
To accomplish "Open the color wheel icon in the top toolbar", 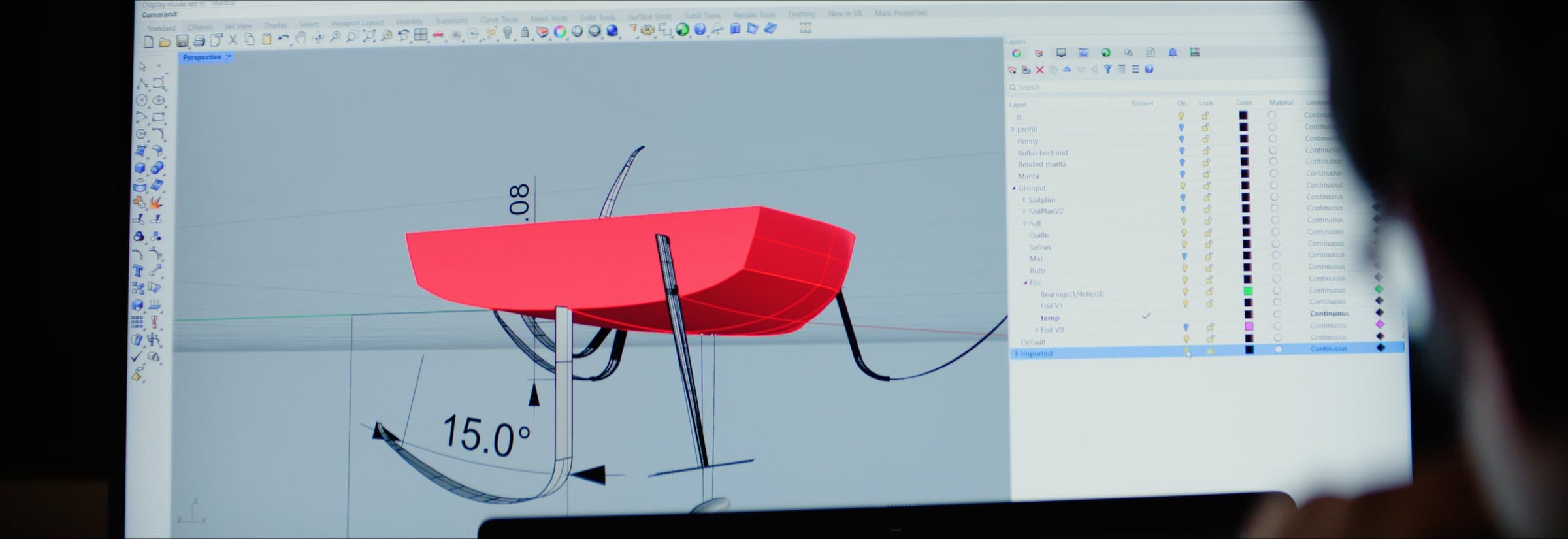I will click(x=560, y=31).
